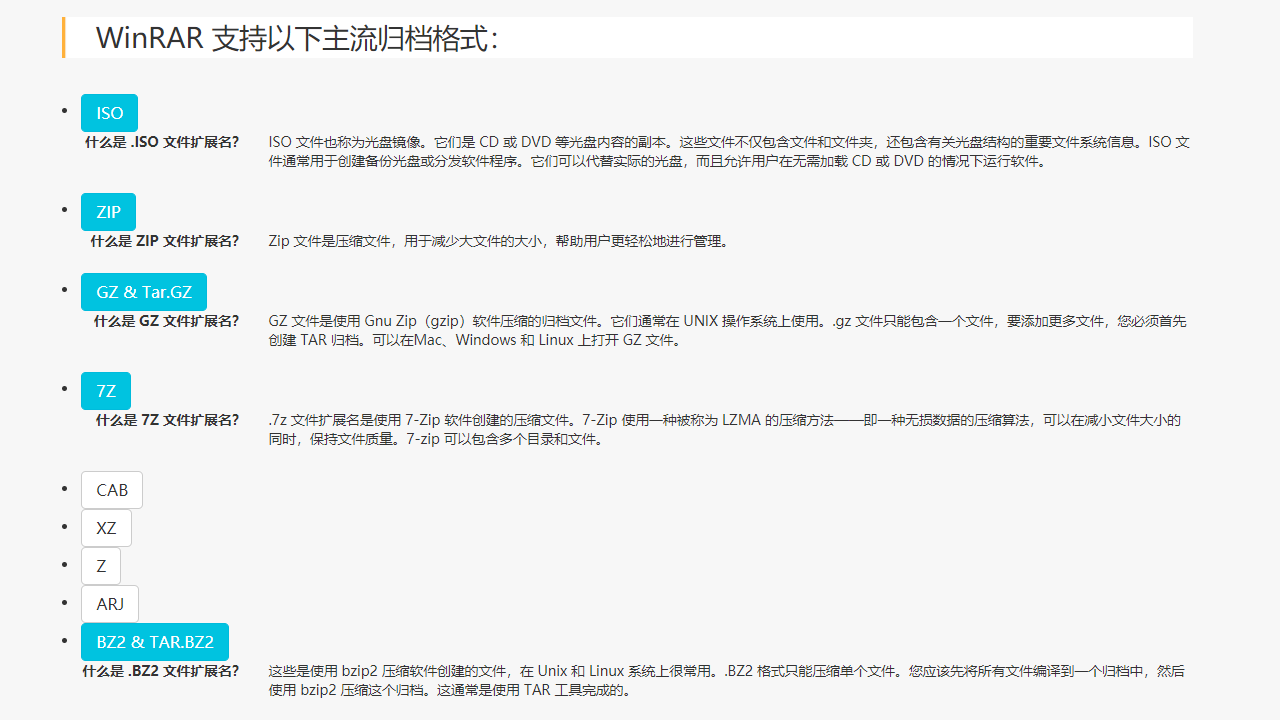Click the '什么是 .BZ2 文件扩展名?' label

point(161,671)
